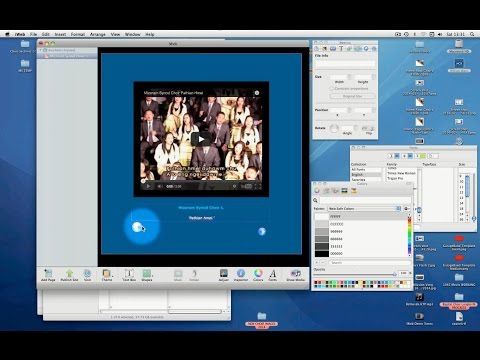This screenshot has height=360, width=480.
Task: Collapse the site disclosure triangle in the sidebar
Action: point(41,50)
